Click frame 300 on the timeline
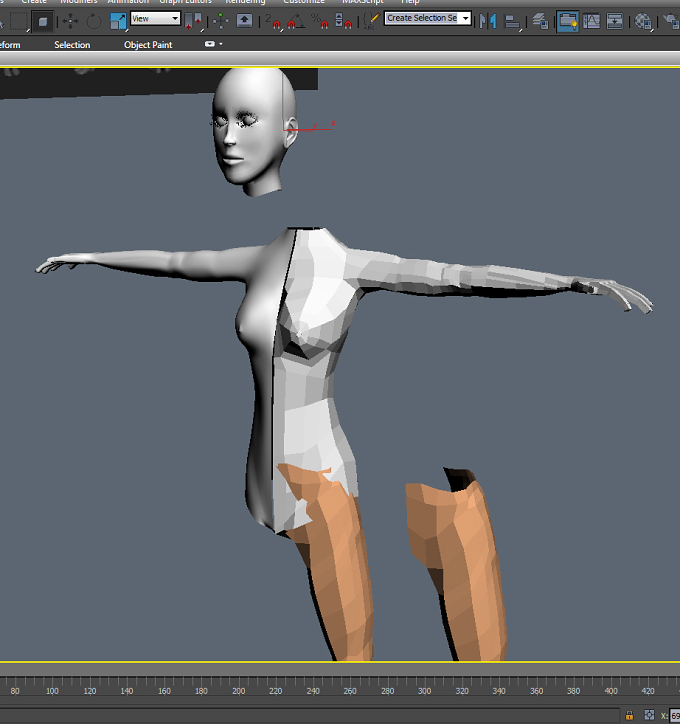Image resolution: width=680 pixels, height=724 pixels. point(424,691)
